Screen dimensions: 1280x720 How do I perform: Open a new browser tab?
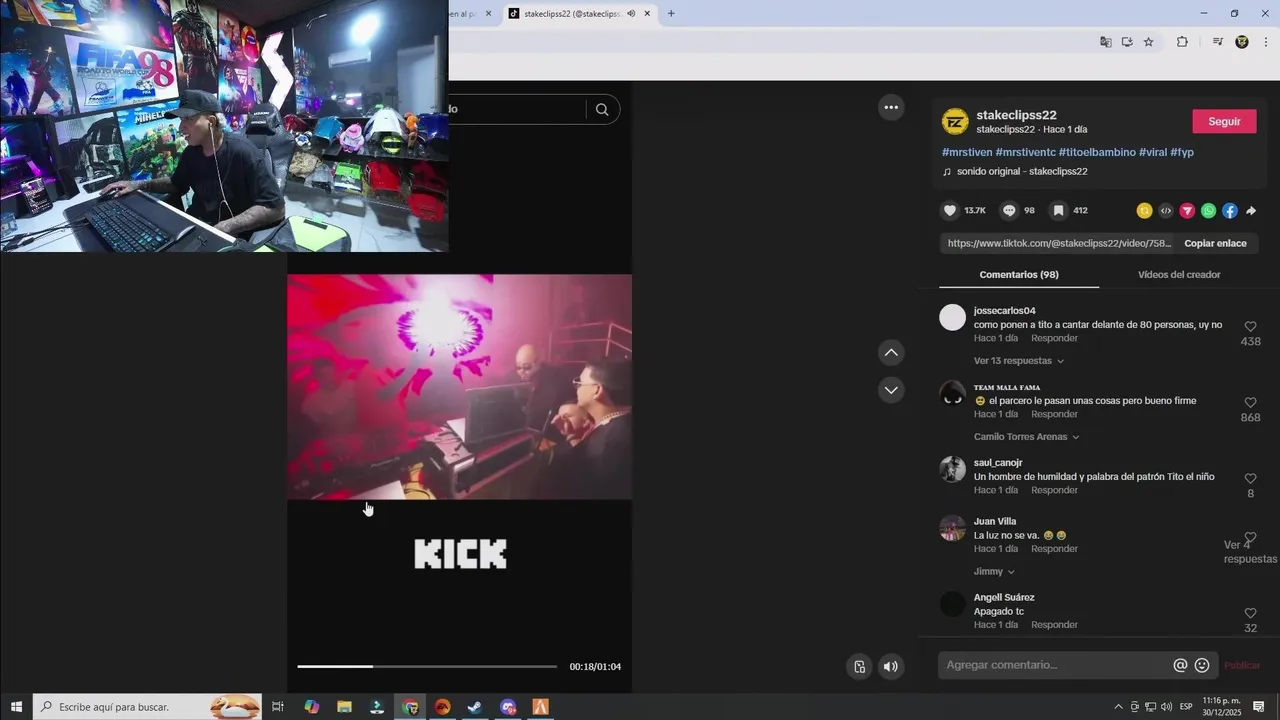671,13
